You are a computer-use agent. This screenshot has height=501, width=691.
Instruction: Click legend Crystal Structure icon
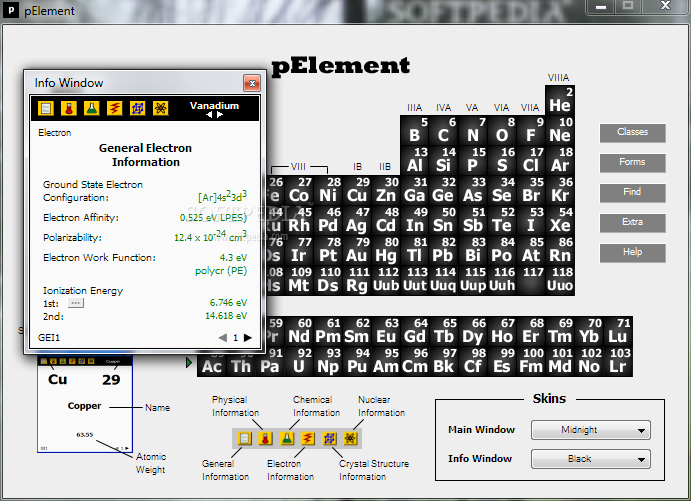(x=329, y=438)
